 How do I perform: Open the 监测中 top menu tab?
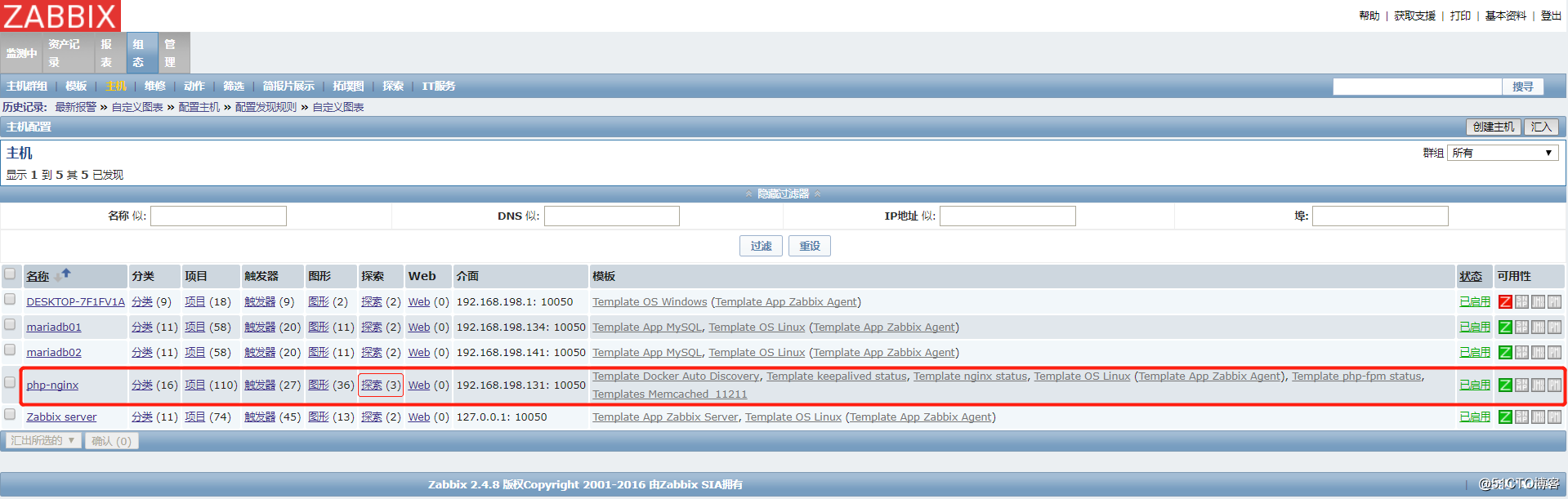click(x=22, y=53)
